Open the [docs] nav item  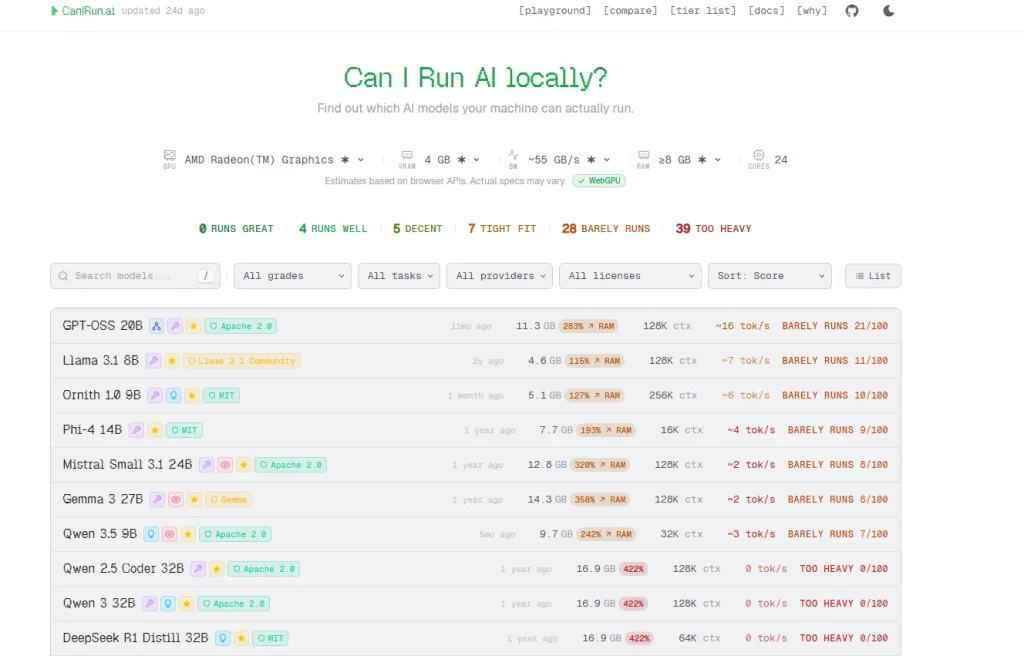(x=766, y=10)
